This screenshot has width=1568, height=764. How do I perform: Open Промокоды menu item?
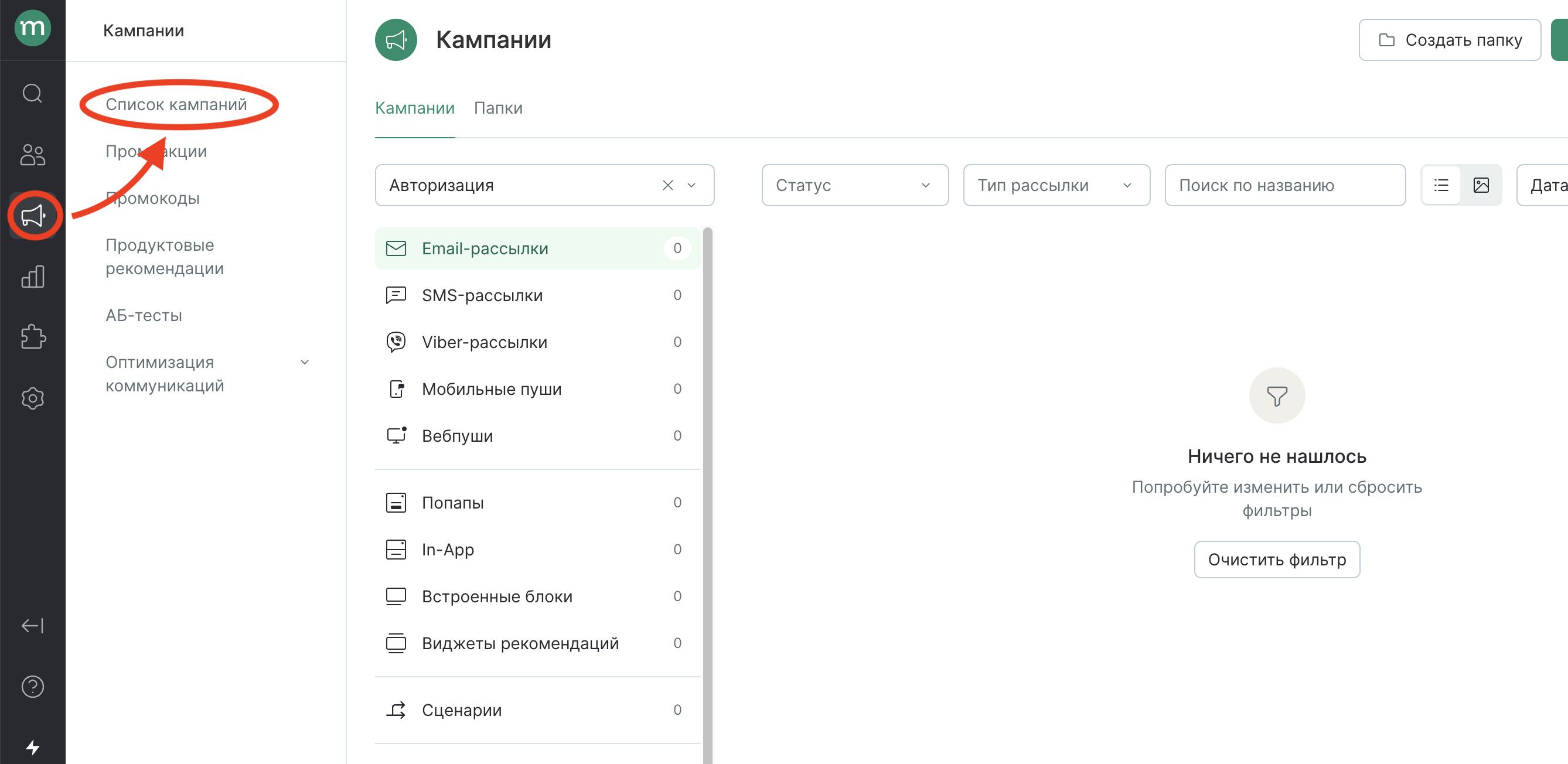click(x=152, y=198)
